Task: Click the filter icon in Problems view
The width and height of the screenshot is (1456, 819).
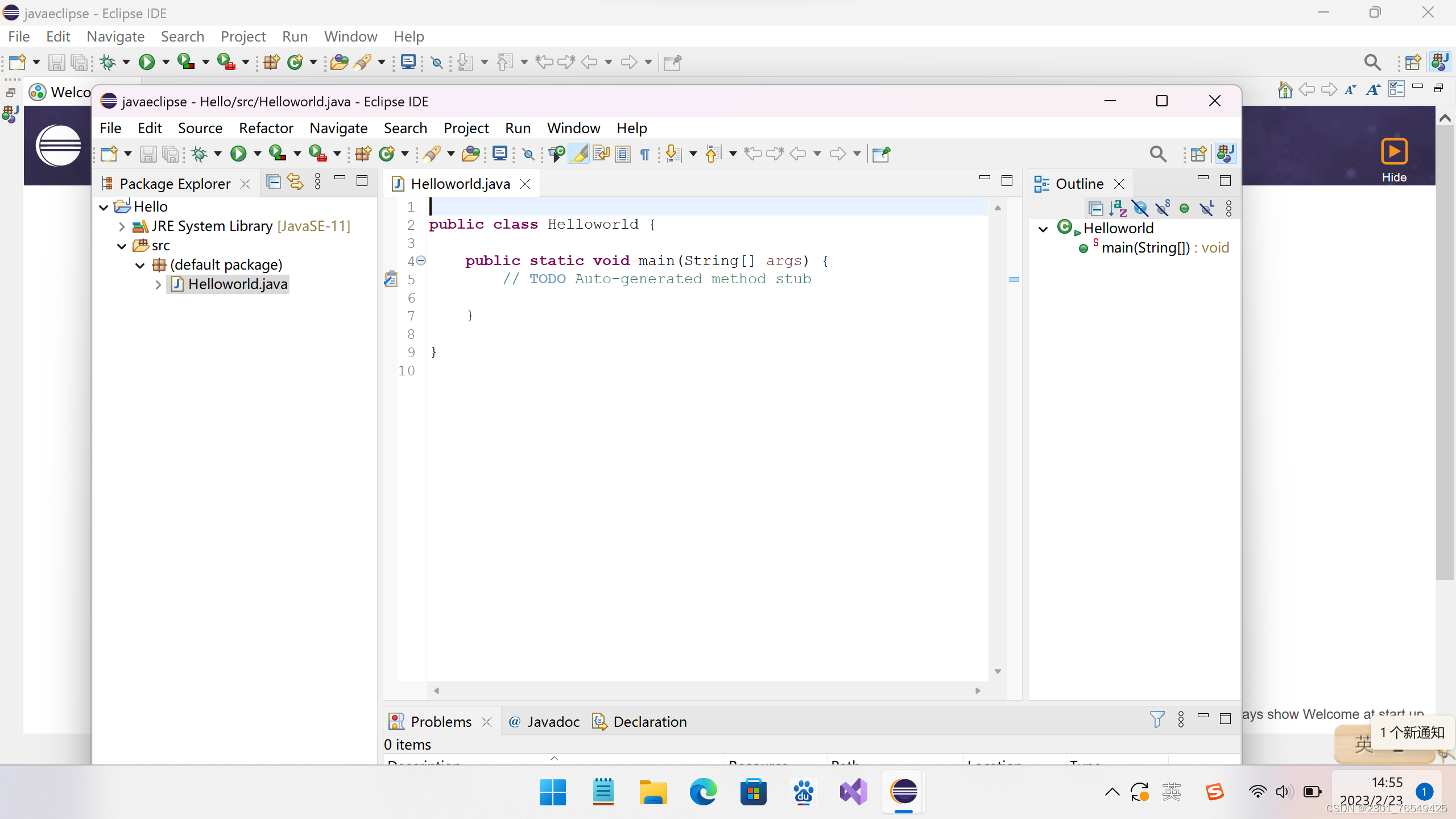Action: [x=1157, y=719]
